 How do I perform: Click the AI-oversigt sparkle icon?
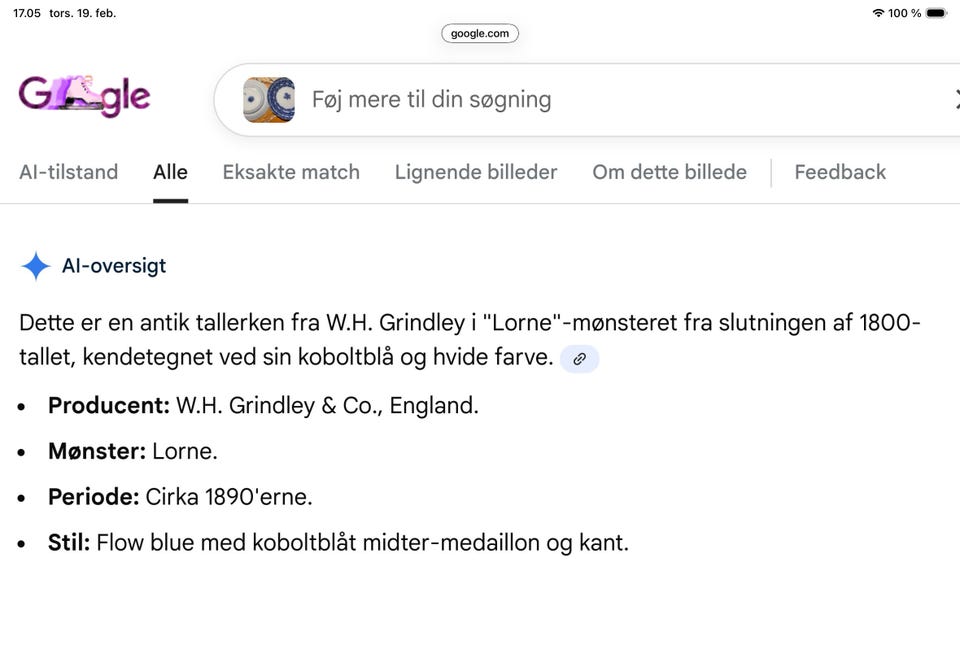coord(35,265)
